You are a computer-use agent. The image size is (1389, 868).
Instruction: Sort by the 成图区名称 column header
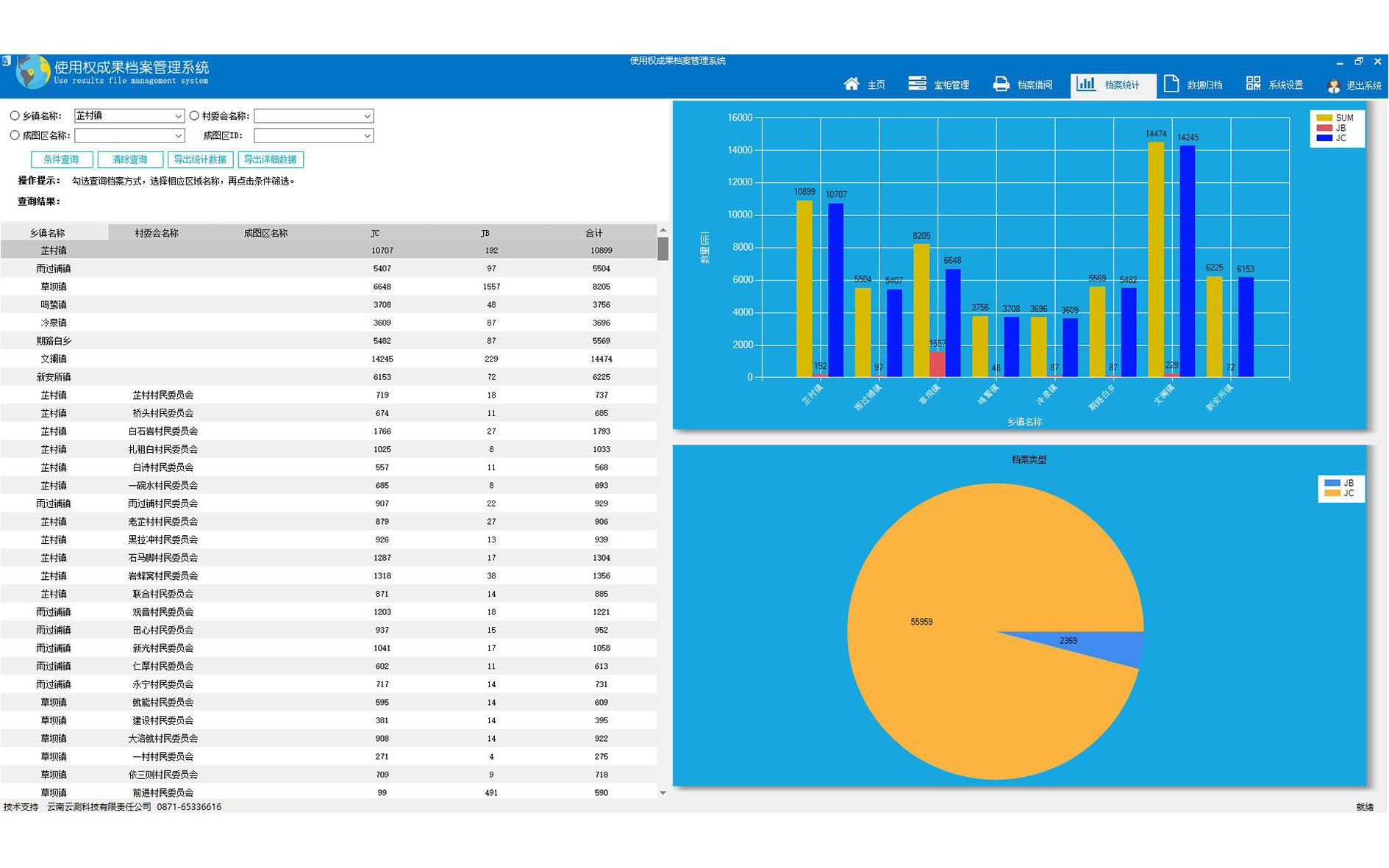271,233
